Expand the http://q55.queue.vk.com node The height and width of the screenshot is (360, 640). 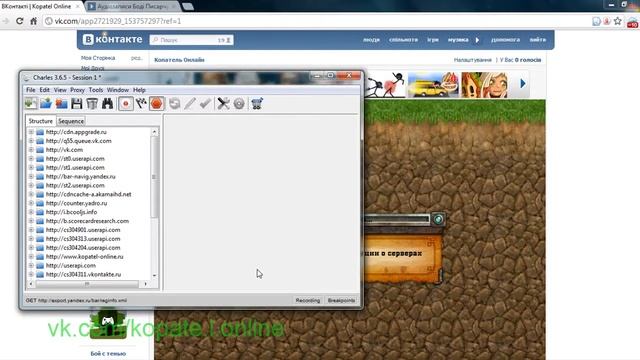31,141
